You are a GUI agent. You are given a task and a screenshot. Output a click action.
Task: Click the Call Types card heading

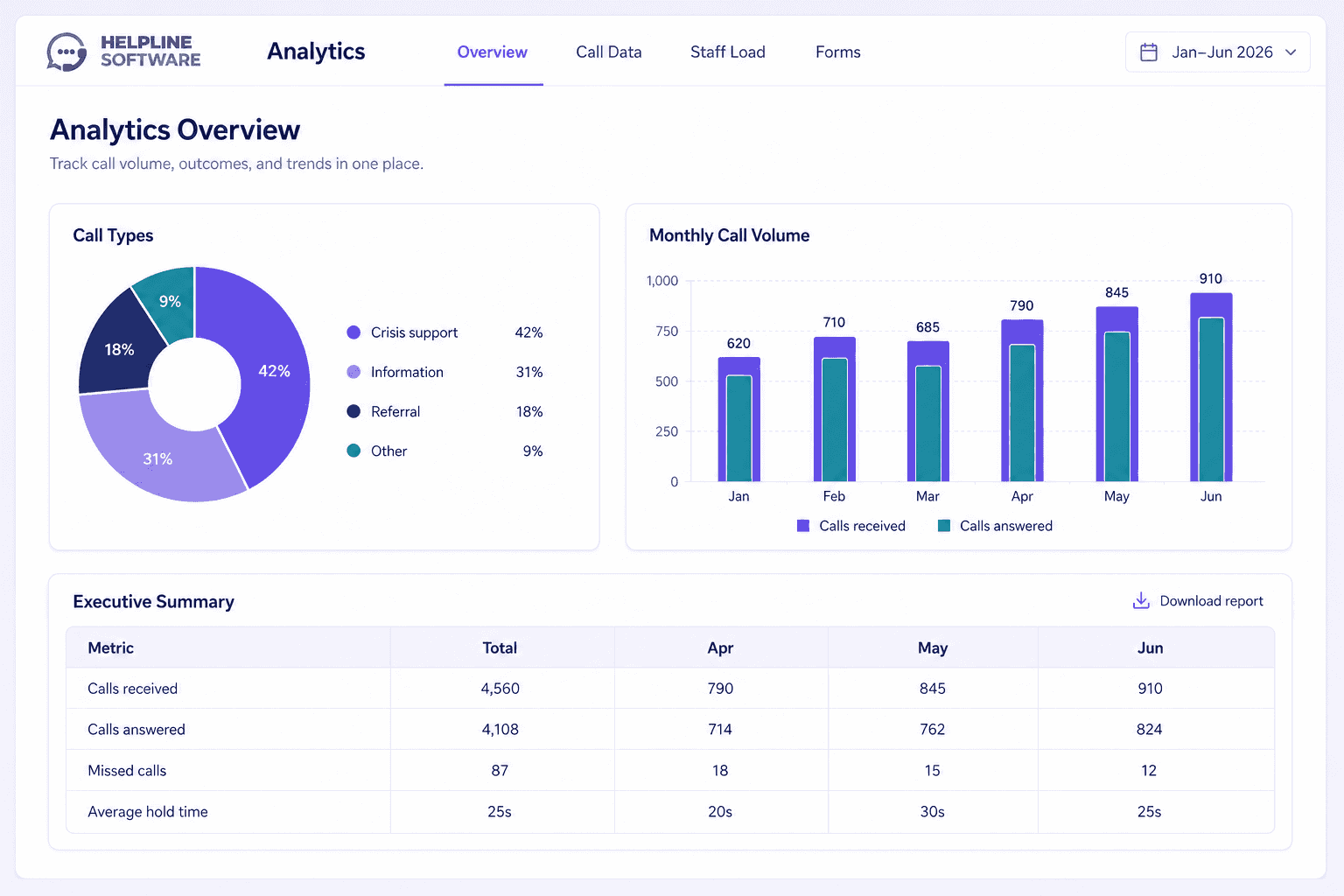[x=113, y=235]
